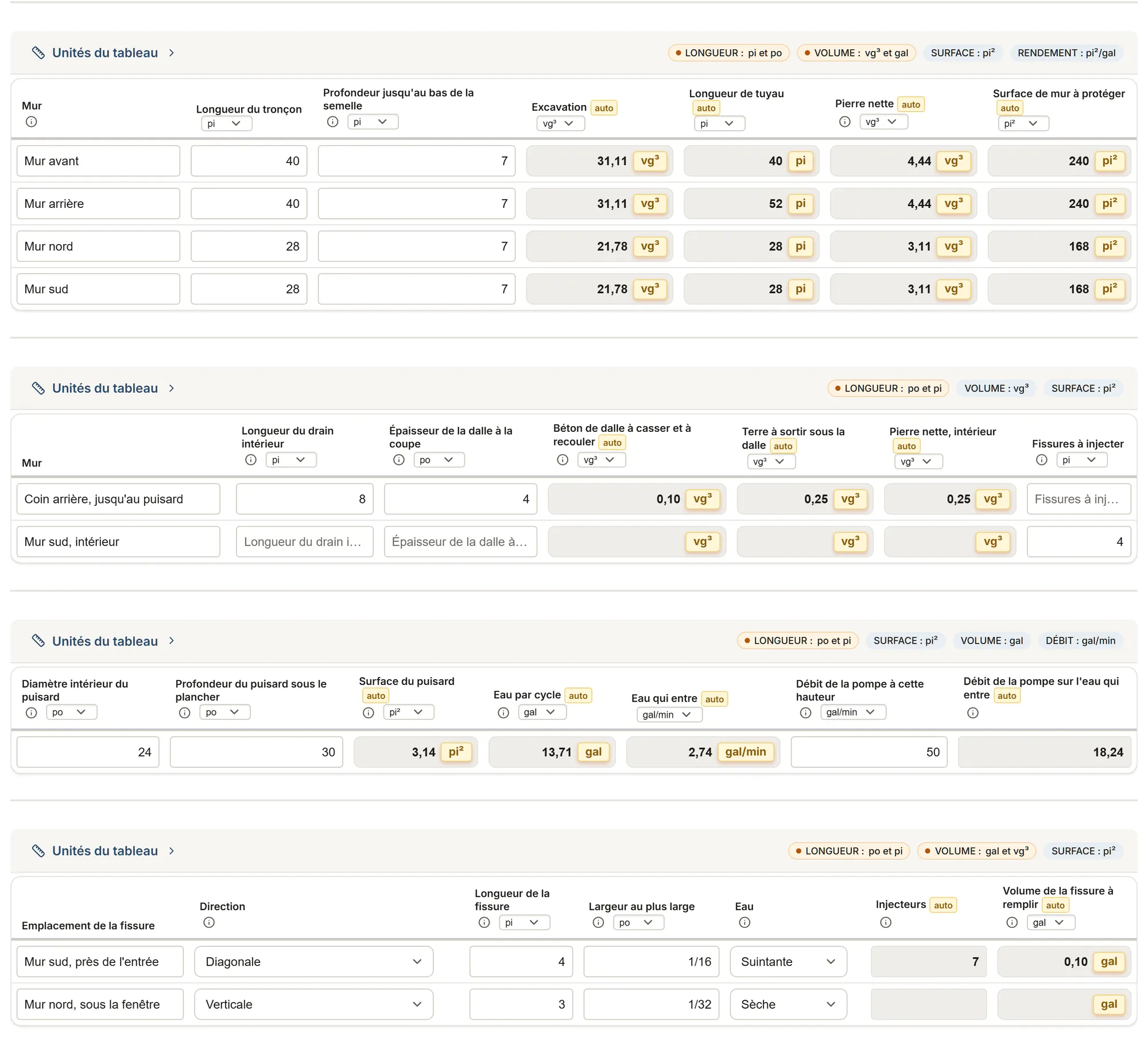Click info icon under the Eau column header

pyautogui.click(x=744, y=922)
